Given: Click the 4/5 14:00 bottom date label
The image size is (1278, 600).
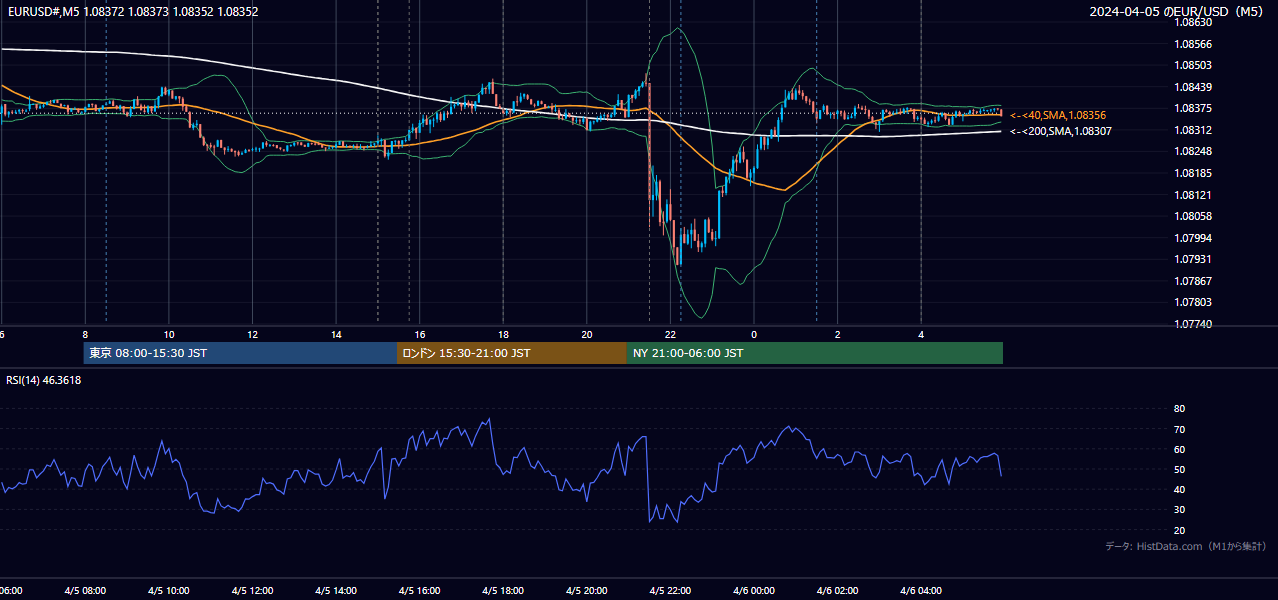Looking at the screenshot, I should (336, 591).
